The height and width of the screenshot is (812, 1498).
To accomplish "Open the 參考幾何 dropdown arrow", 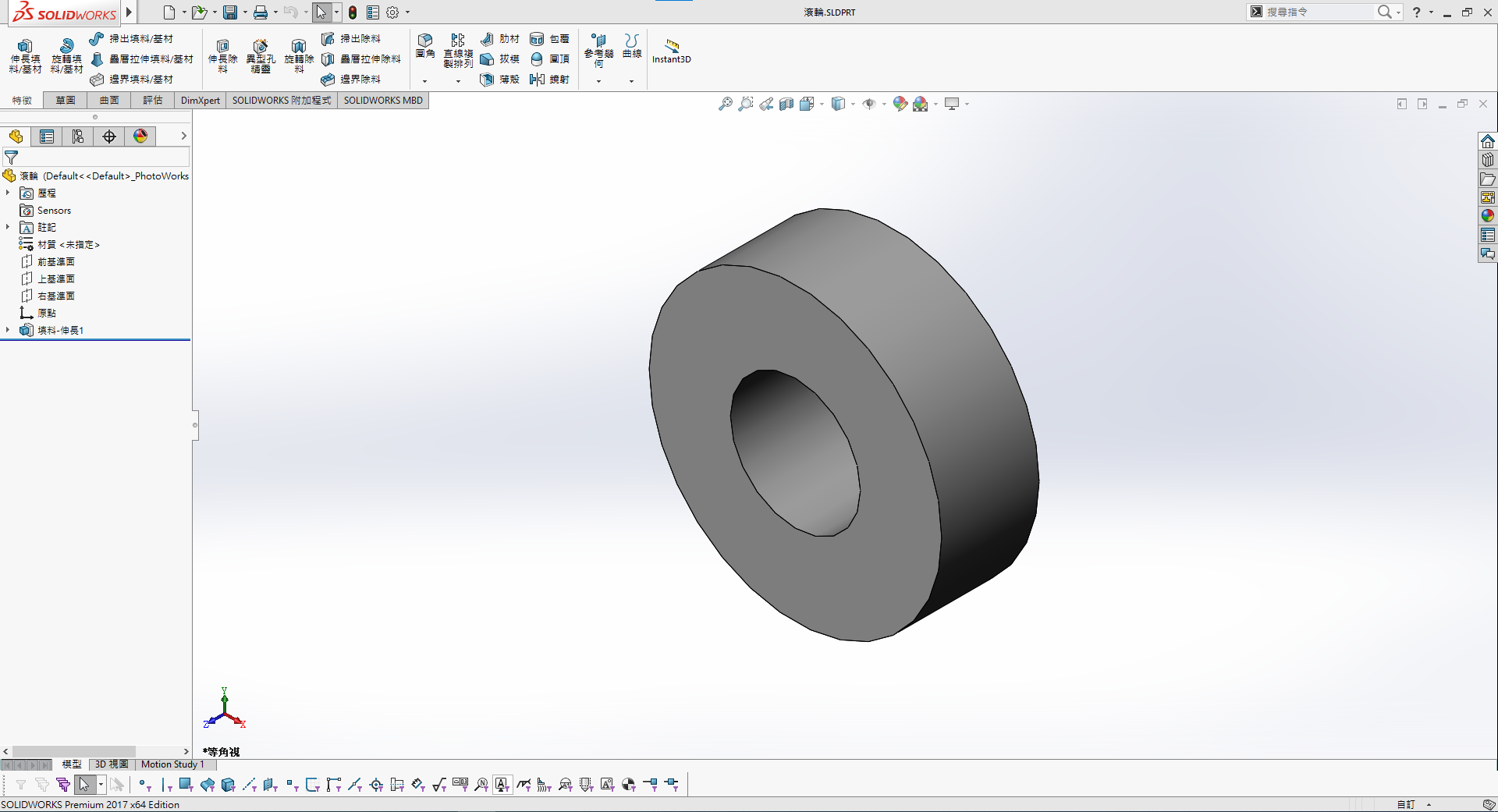I will click(x=598, y=81).
